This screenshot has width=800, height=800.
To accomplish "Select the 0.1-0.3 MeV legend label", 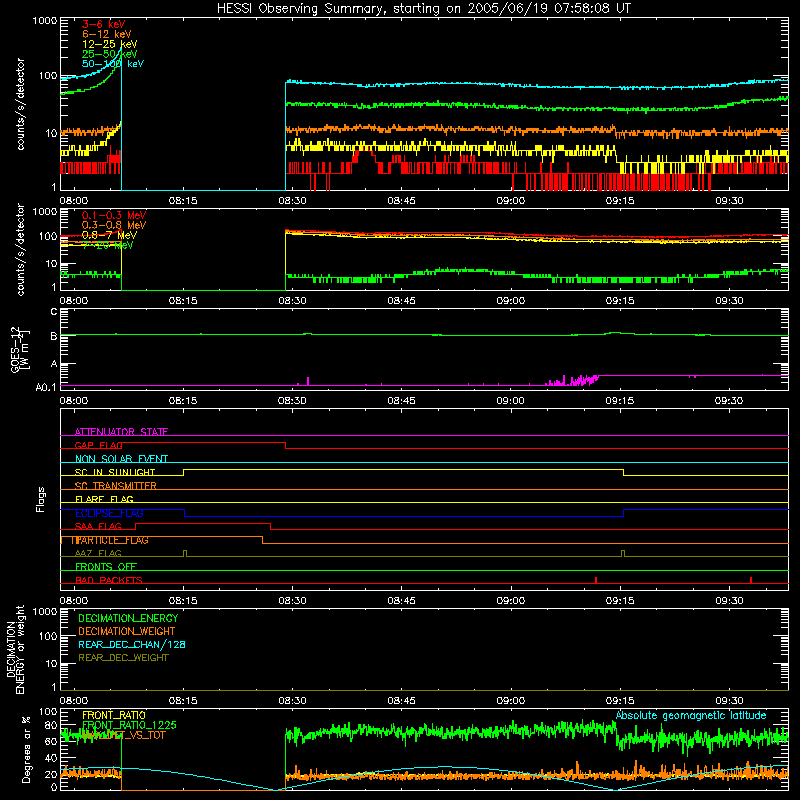I will (x=114, y=215).
